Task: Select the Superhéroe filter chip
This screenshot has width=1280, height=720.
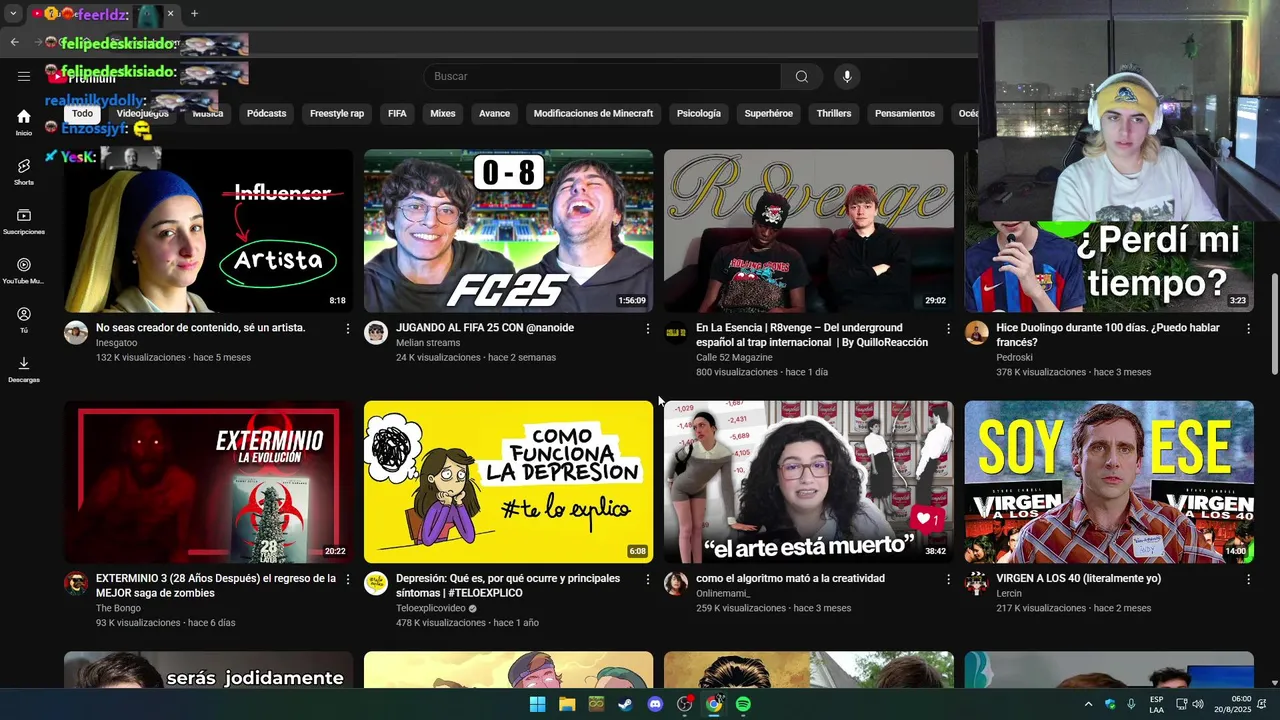Action: (x=769, y=113)
